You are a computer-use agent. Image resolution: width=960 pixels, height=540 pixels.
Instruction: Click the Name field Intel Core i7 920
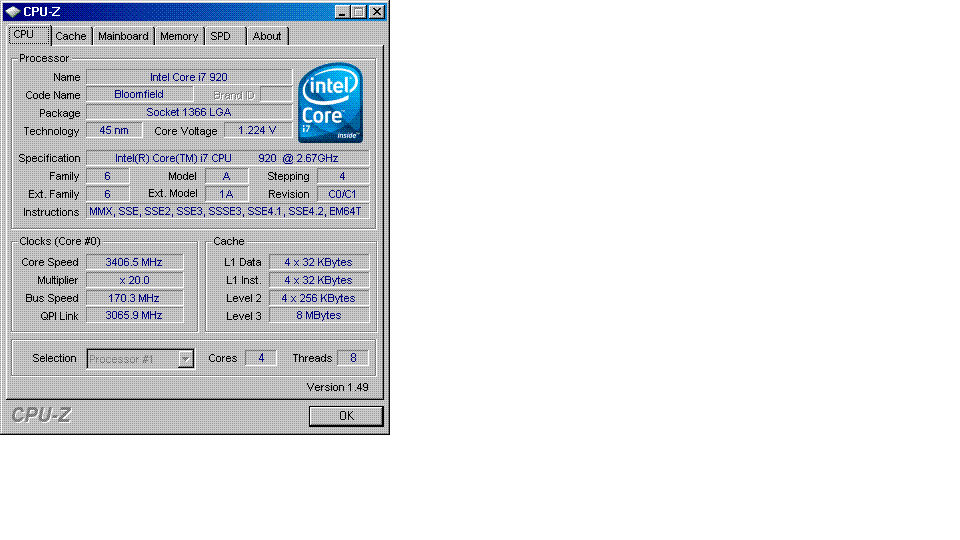pyautogui.click(x=189, y=77)
